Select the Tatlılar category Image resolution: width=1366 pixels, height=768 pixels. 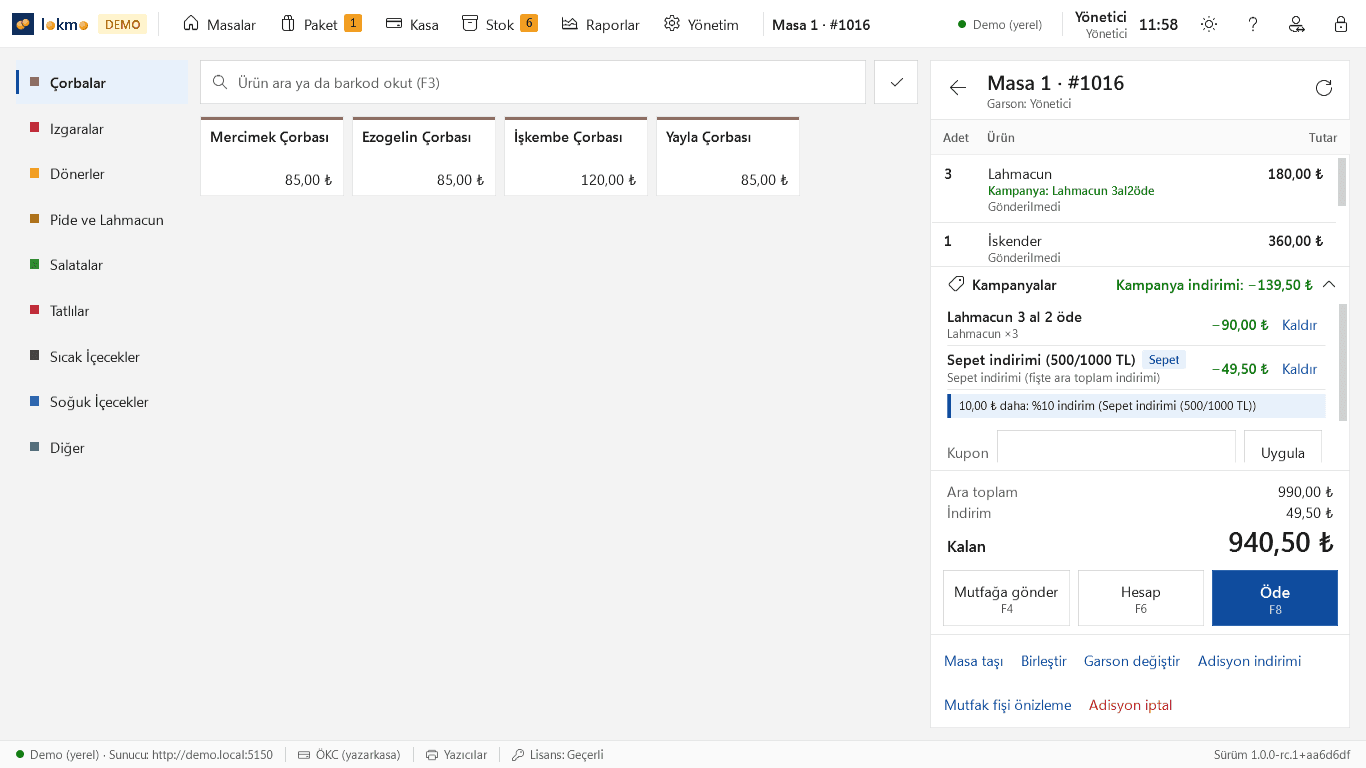pyautogui.click(x=102, y=311)
